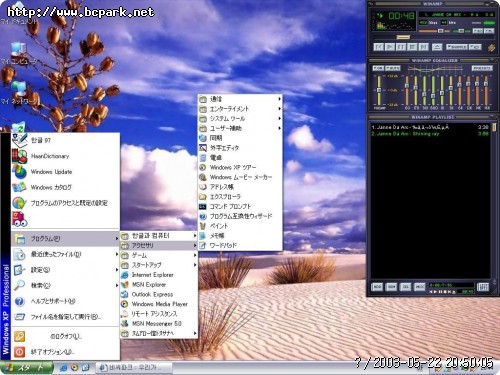
Task: Click Winamp seek position bar
Action: pyautogui.click(x=433, y=37)
